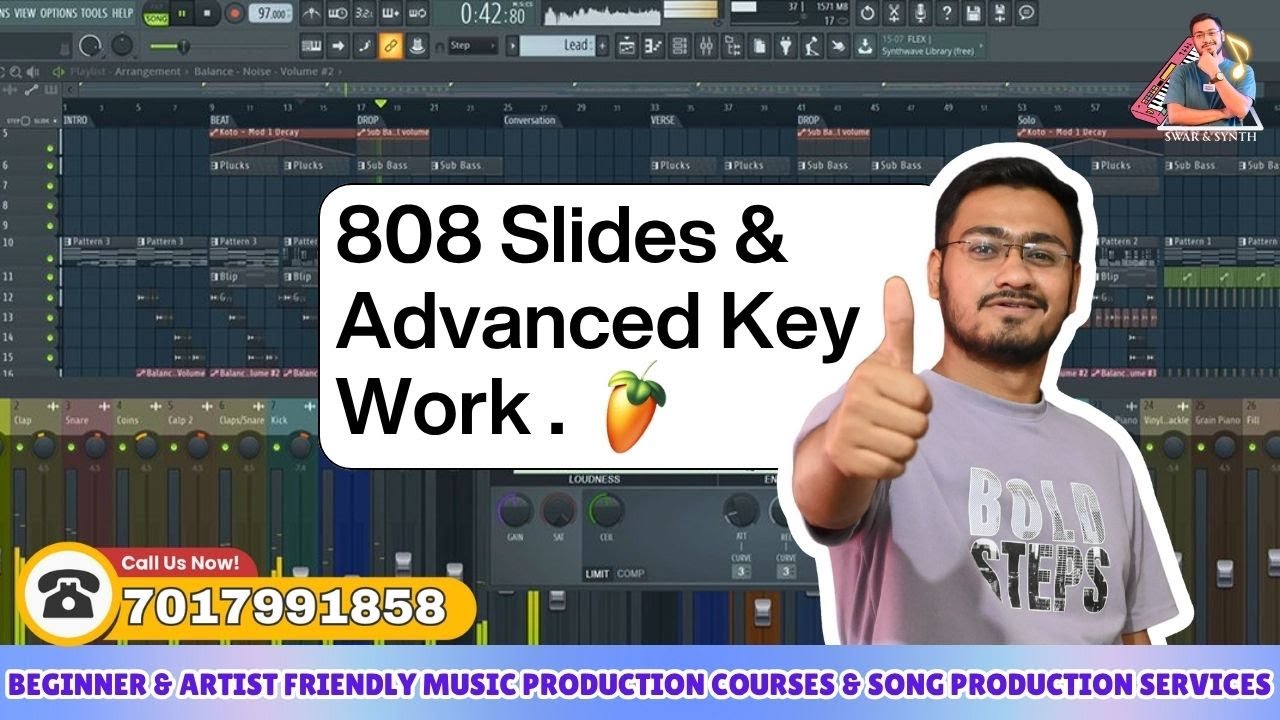
Task: Click the stop button in transport
Action: click(207, 14)
